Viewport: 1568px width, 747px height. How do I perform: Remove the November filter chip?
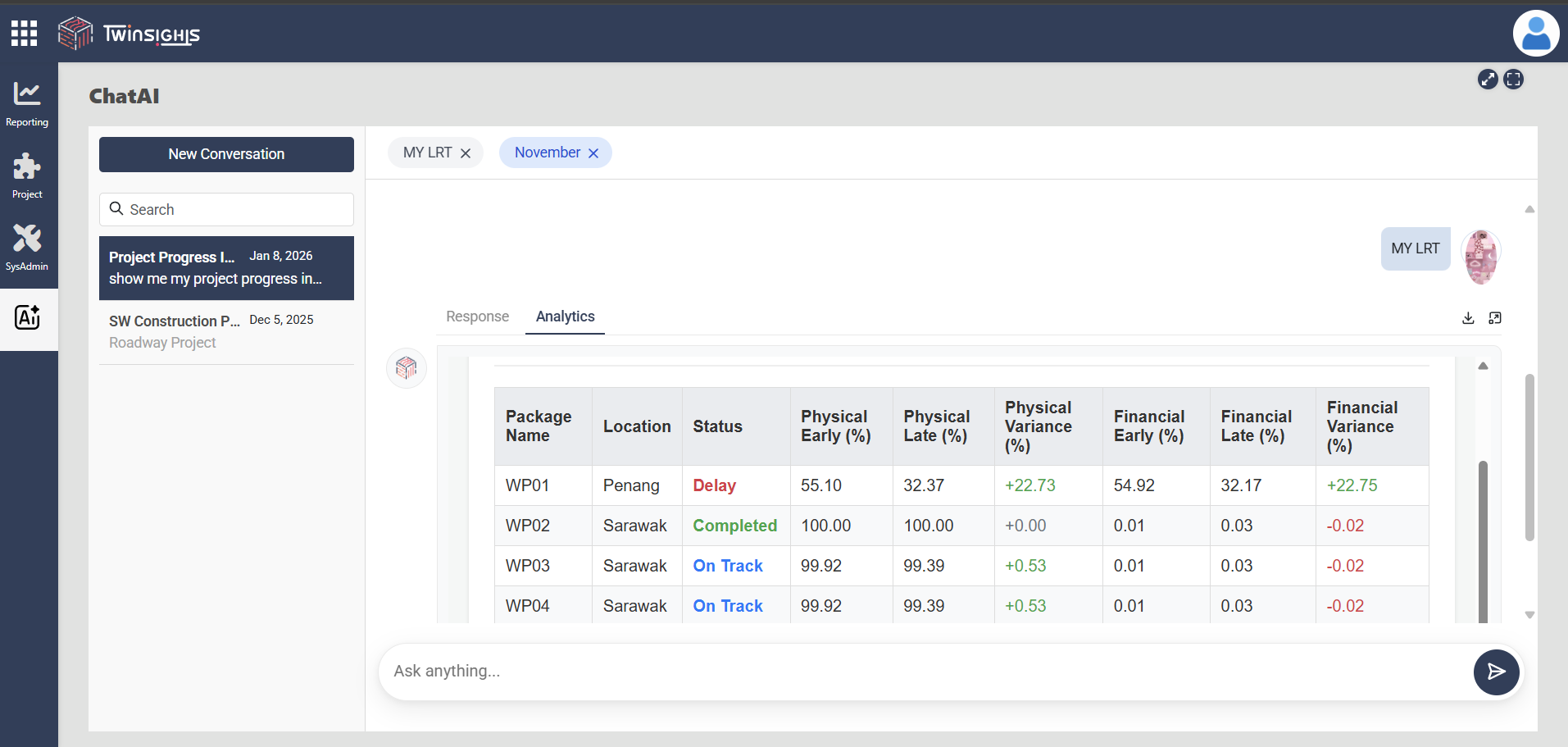click(x=593, y=153)
